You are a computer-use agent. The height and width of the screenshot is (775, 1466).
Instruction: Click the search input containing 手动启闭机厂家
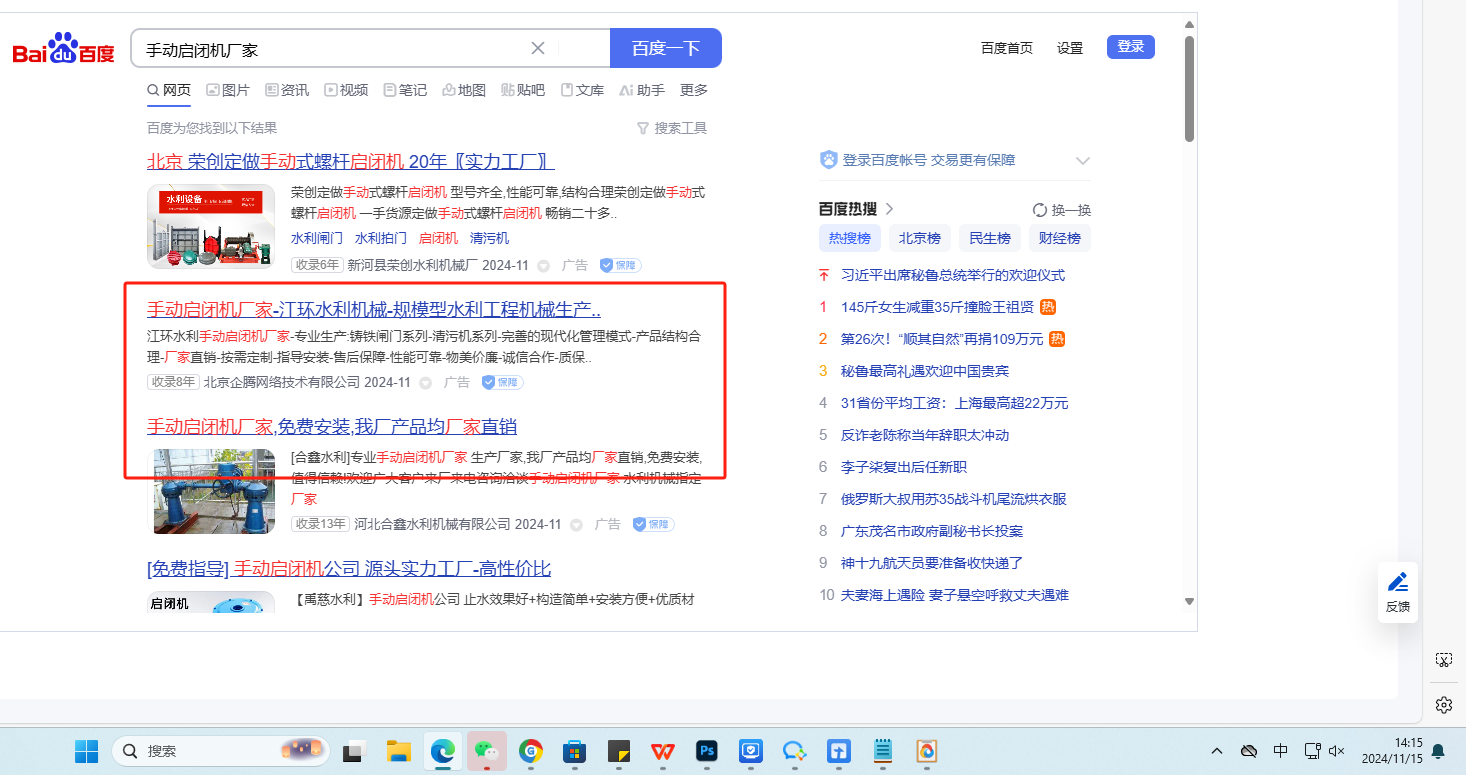330,48
